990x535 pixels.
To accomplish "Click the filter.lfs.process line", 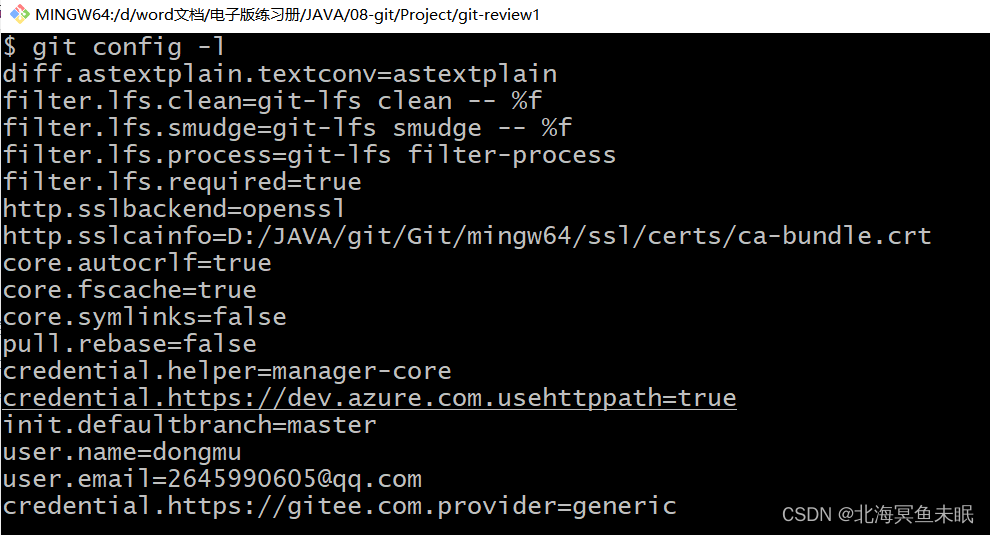I will click(309, 155).
